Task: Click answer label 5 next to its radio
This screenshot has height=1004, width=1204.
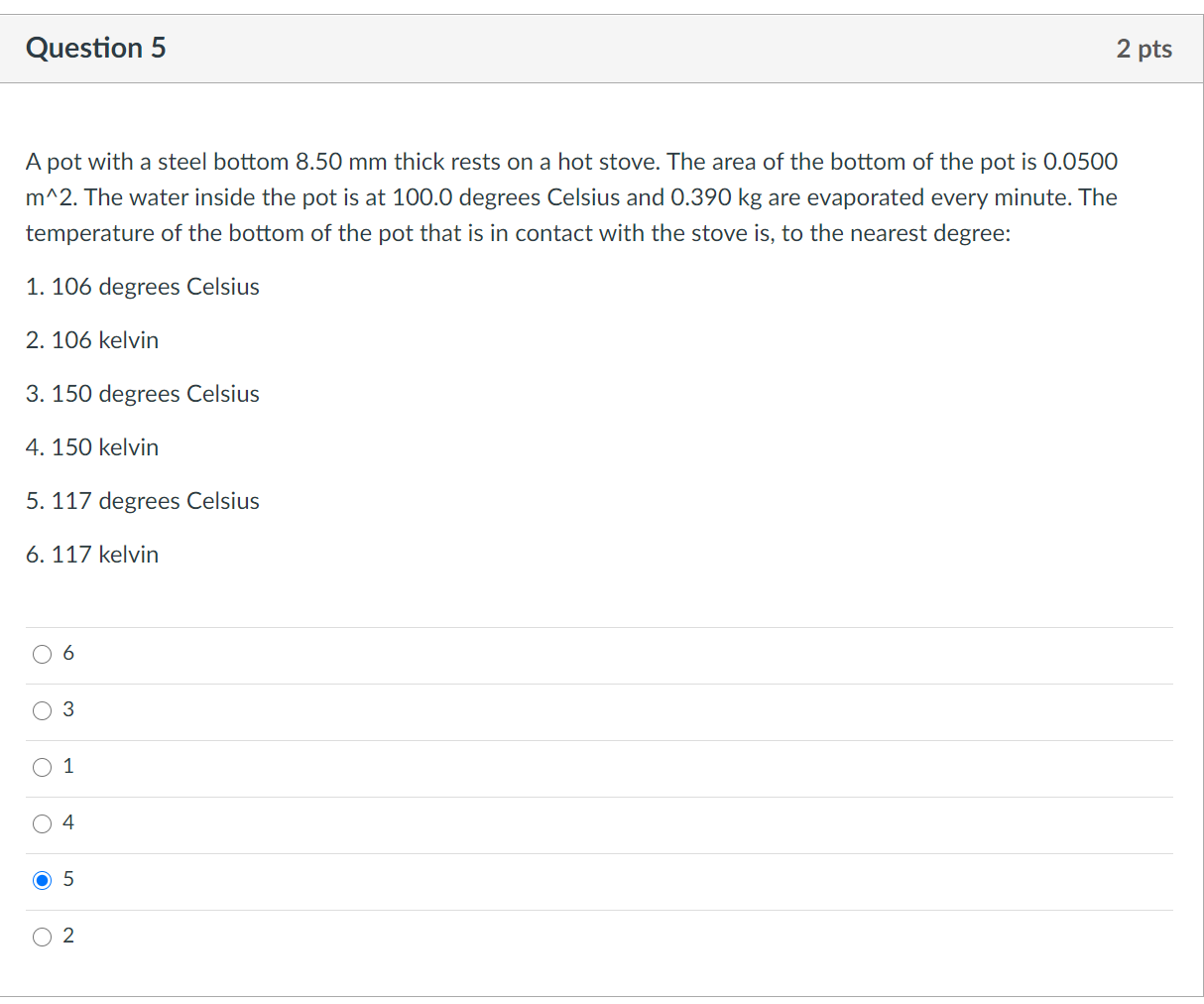Action: 67,879
